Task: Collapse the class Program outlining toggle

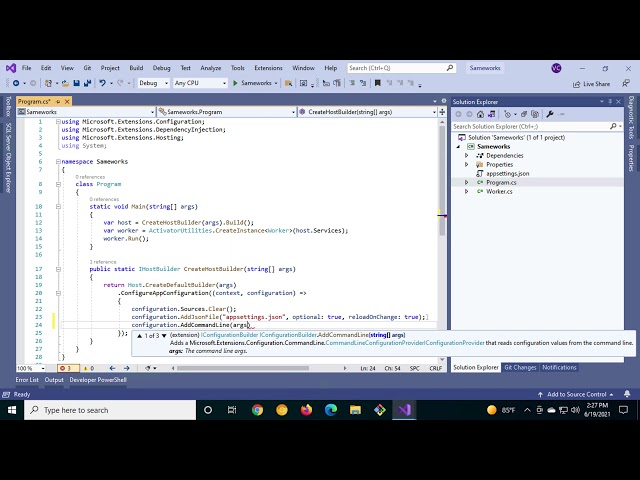Action: (58, 184)
